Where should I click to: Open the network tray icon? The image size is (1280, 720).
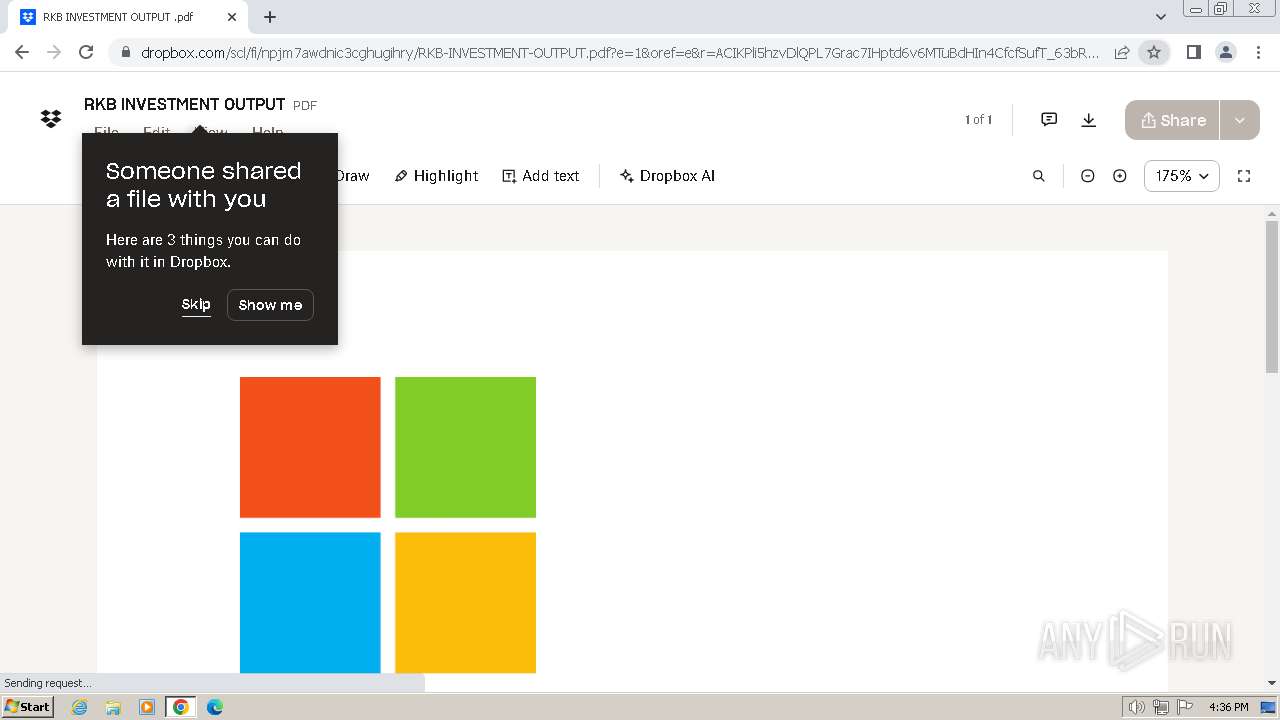tap(1161, 707)
